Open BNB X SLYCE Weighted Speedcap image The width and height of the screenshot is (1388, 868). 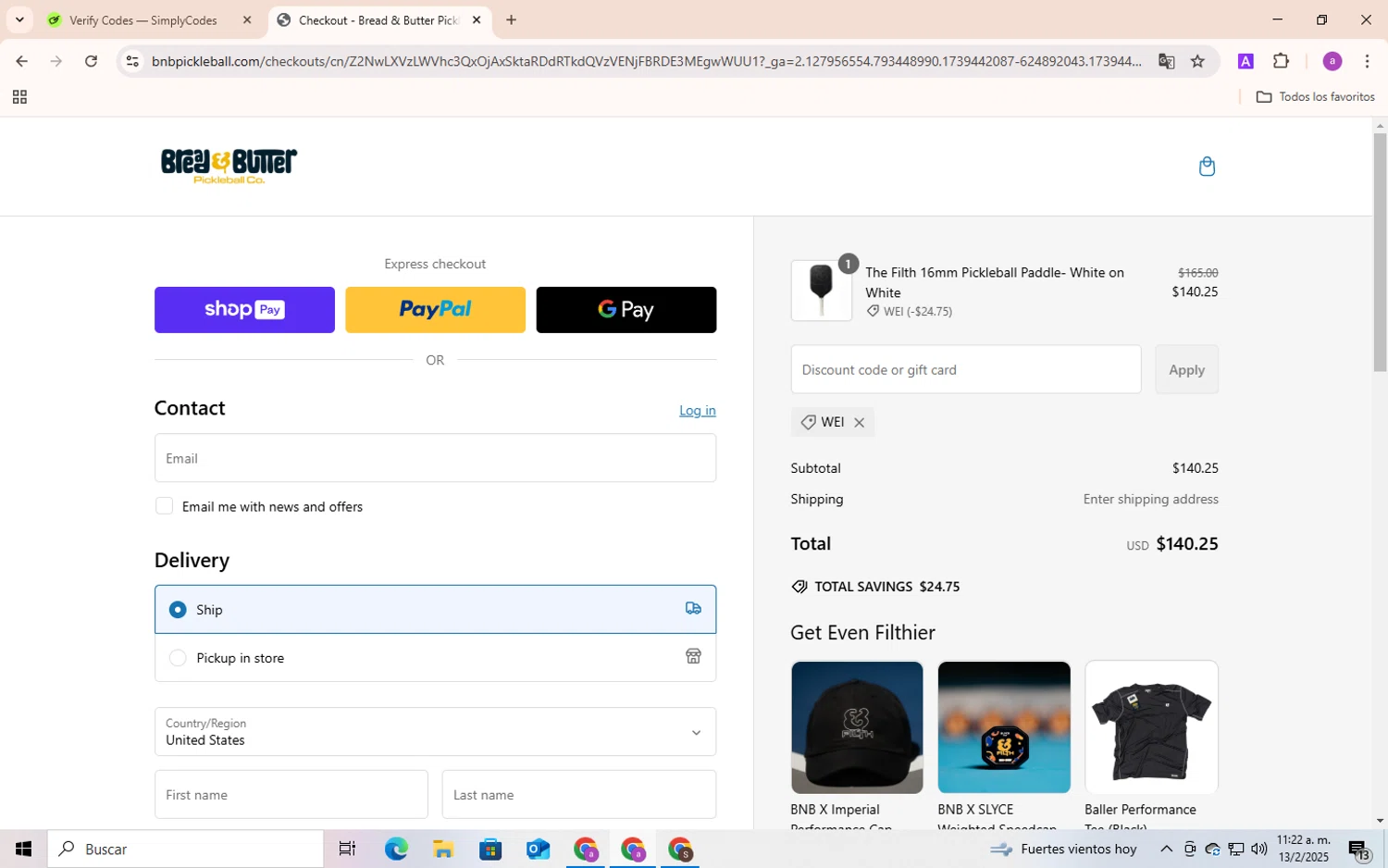[1004, 727]
